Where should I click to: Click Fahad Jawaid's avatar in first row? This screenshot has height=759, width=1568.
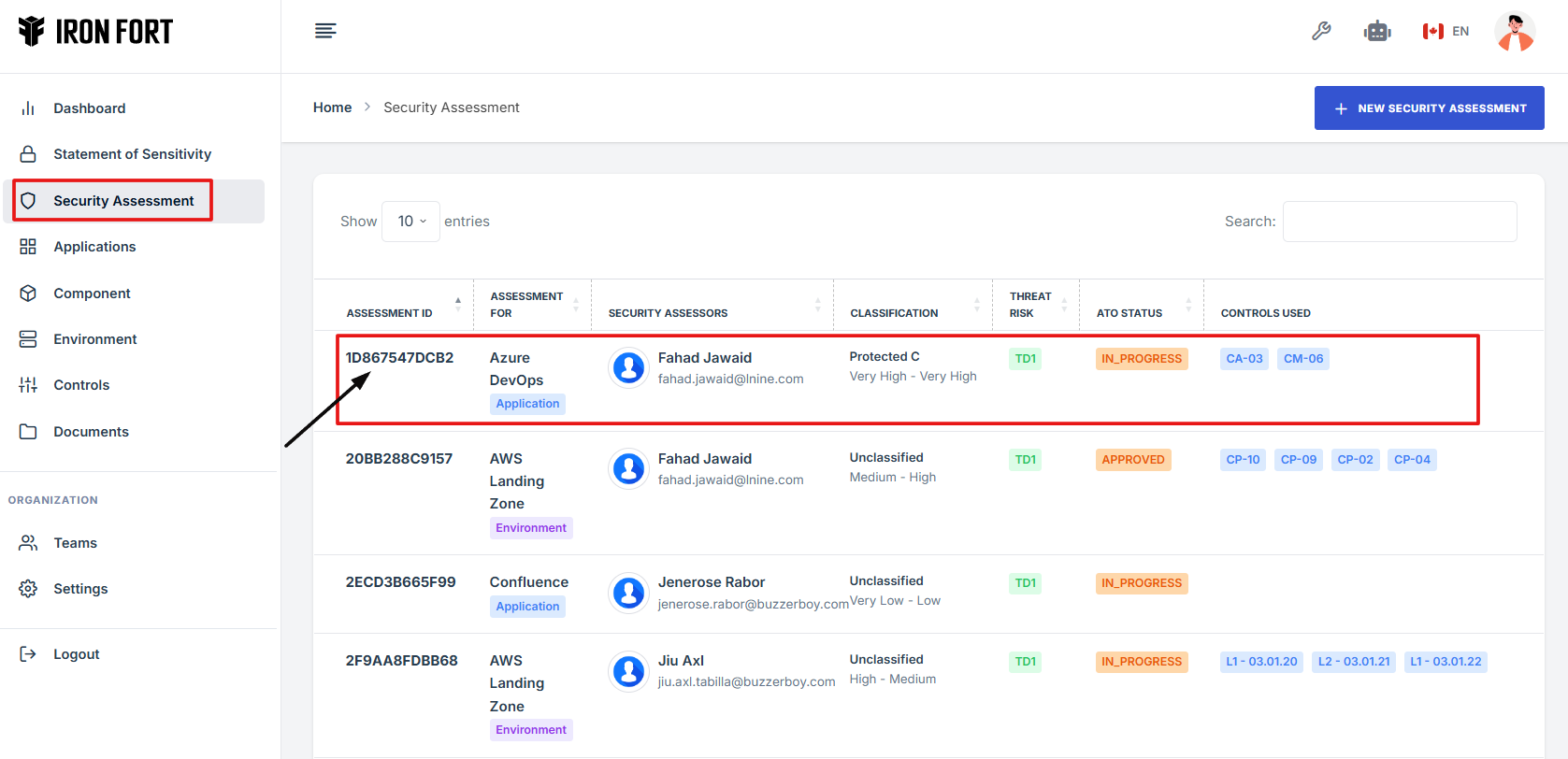coord(629,367)
